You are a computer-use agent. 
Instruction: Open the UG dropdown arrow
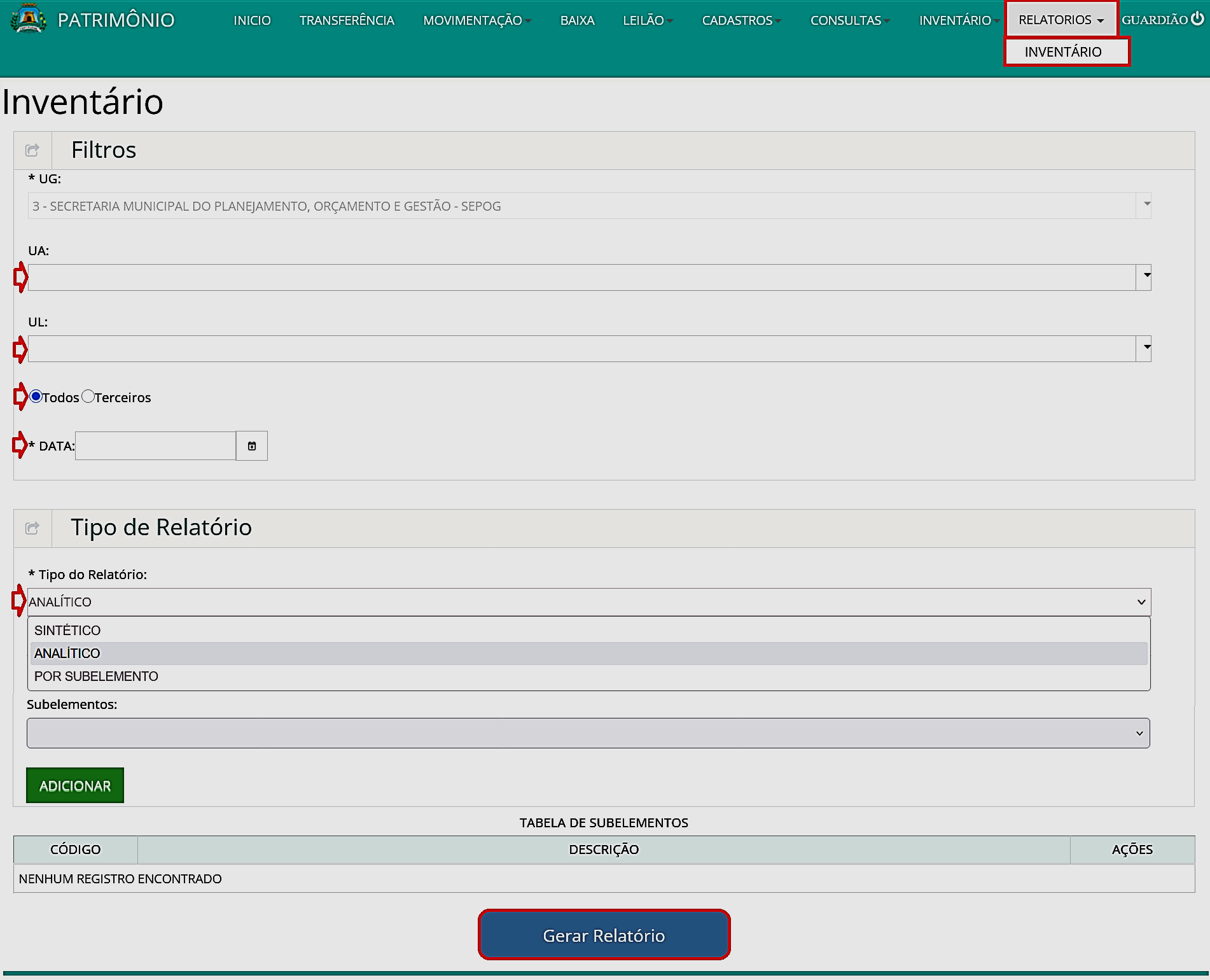point(1144,206)
